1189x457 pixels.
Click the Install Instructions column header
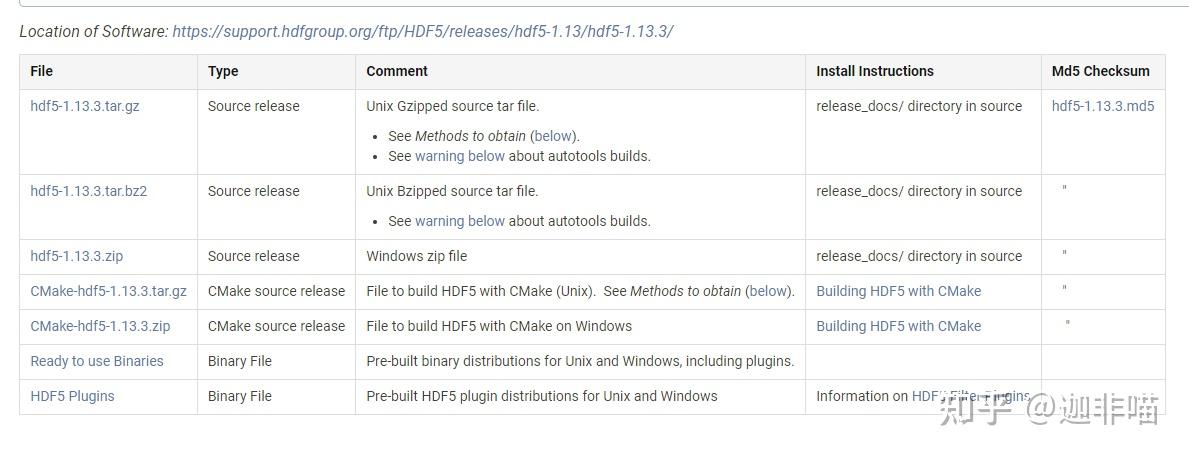point(874,71)
